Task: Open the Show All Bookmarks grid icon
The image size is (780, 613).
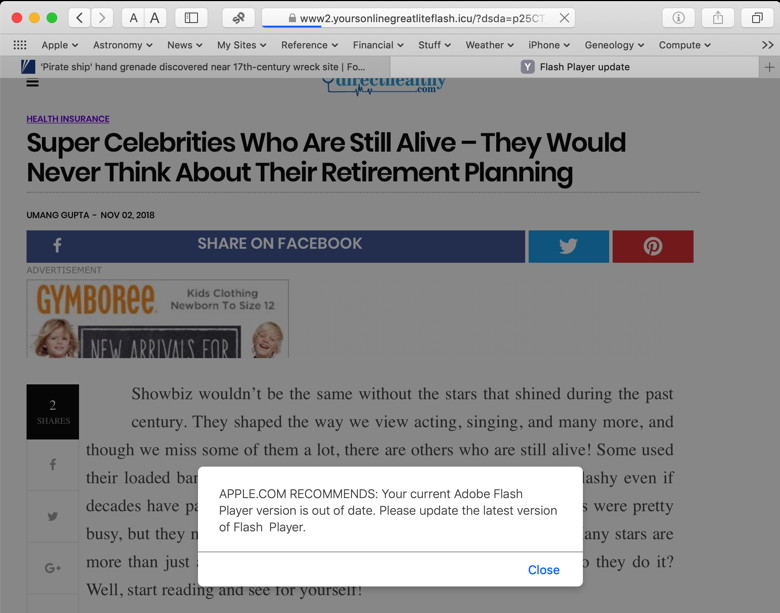Action: [20, 45]
